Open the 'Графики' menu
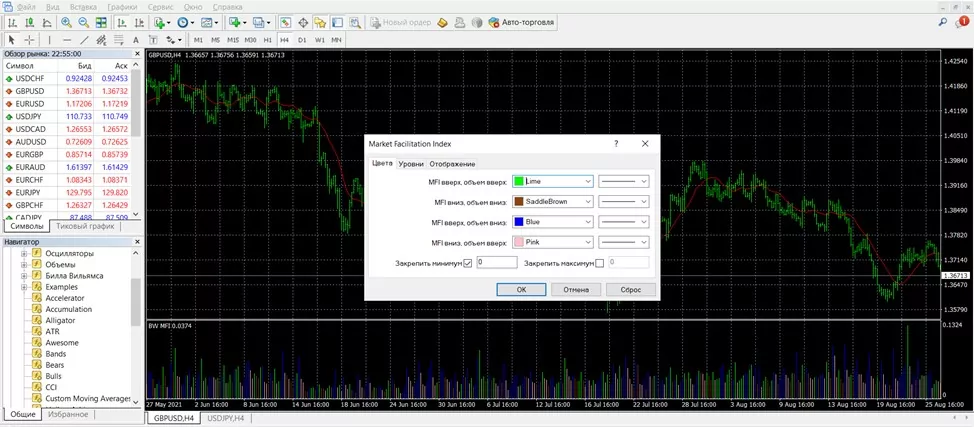The image size is (974, 427). (x=122, y=7)
